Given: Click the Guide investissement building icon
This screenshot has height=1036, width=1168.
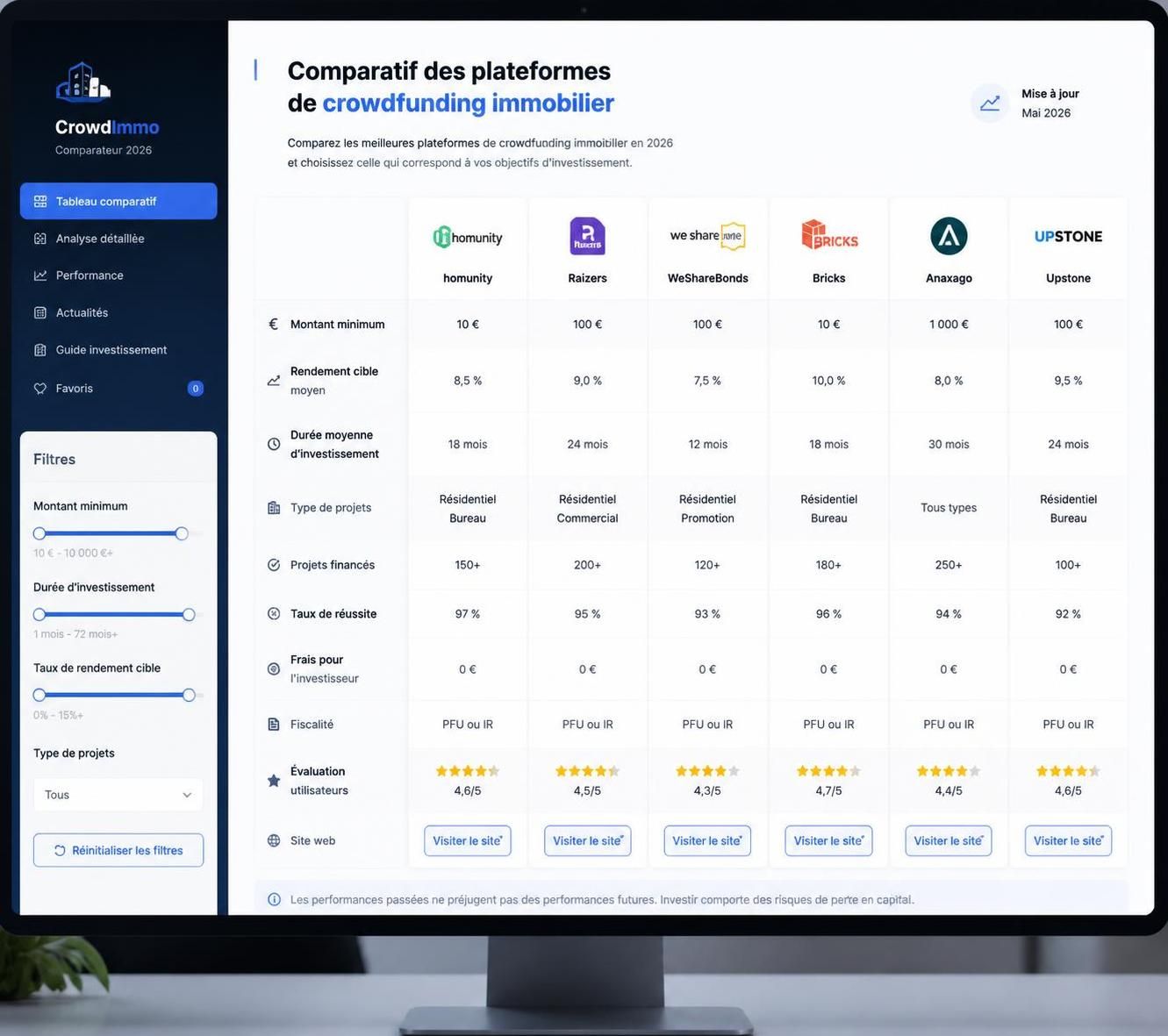Looking at the screenshot, I should point(40,350).
